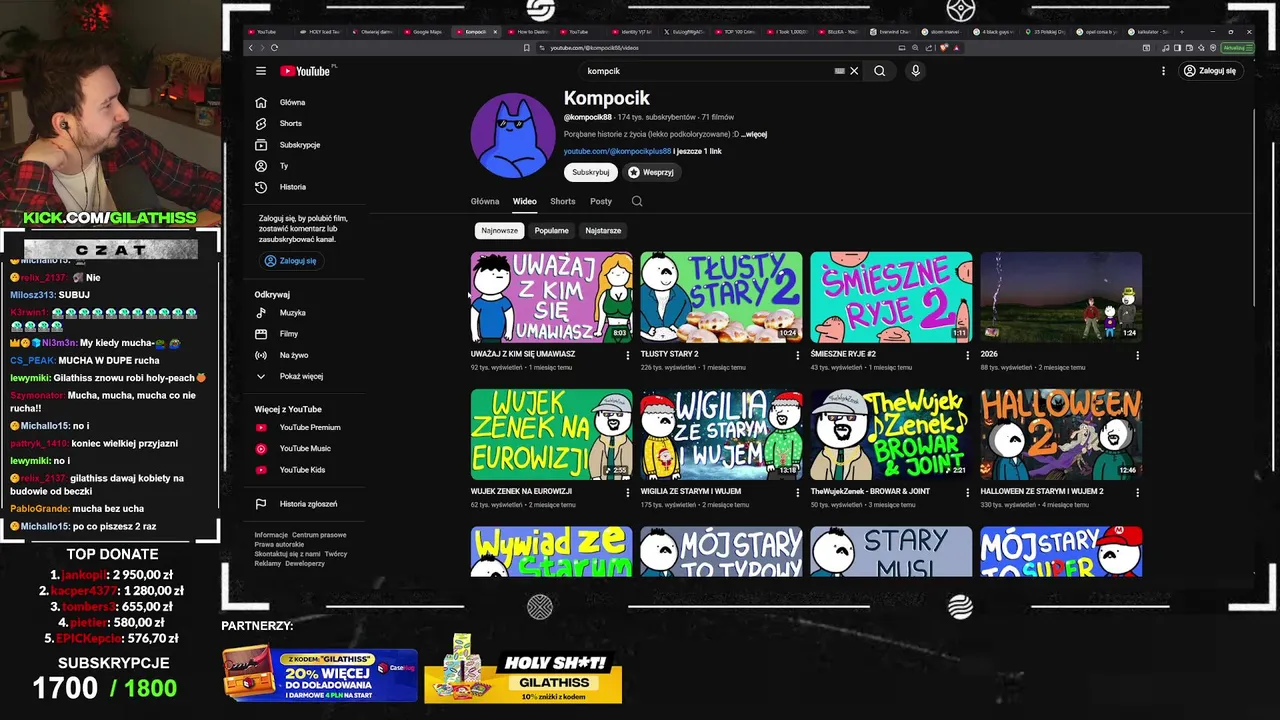1280x720 pixels.
Task: Open the Prawa autorskie footer link
Action: point(279,544)
